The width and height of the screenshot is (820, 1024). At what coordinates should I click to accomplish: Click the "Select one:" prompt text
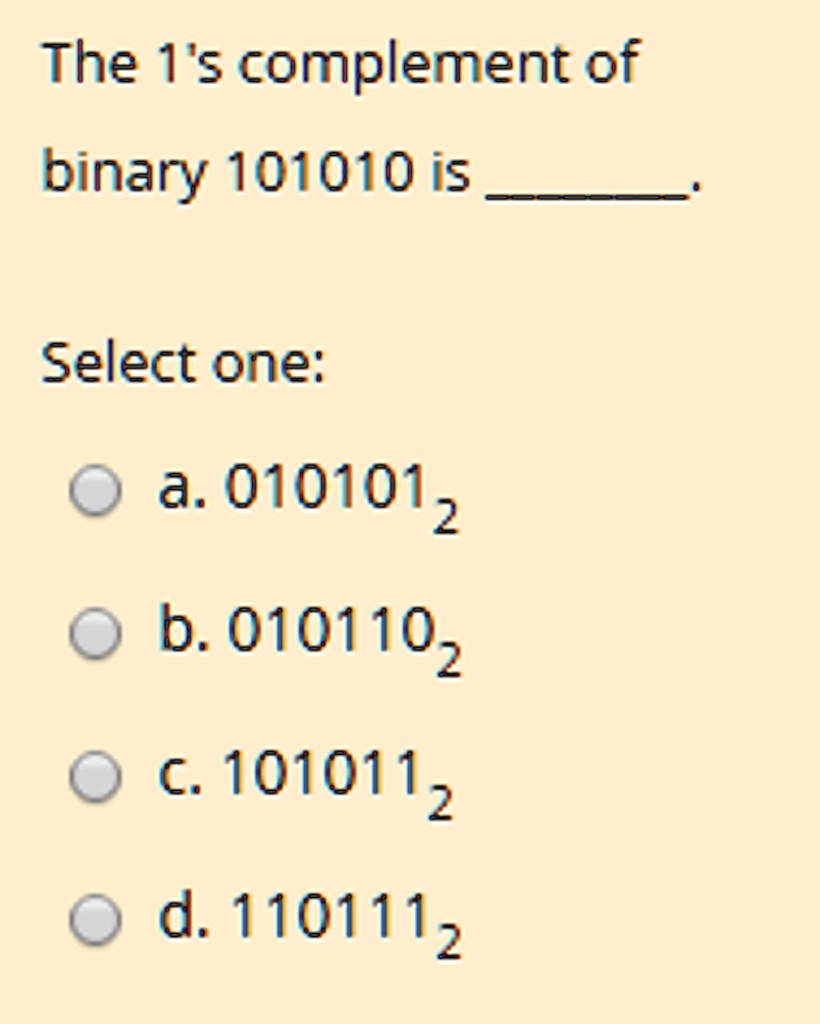183,363
